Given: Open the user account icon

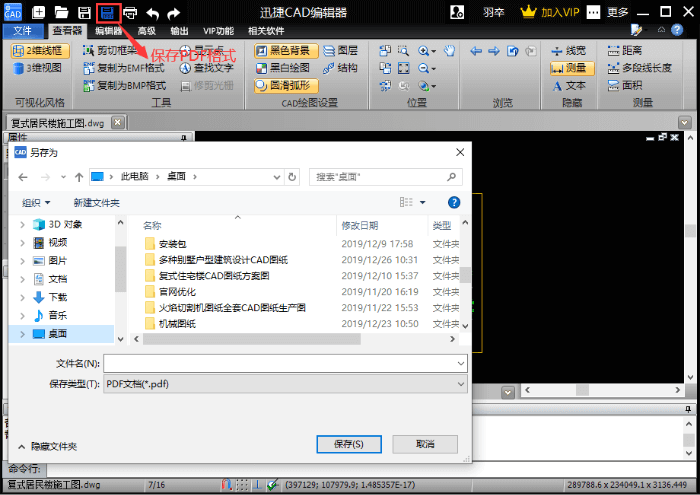Looking at the screenshot, I should [x=457, y=12].
